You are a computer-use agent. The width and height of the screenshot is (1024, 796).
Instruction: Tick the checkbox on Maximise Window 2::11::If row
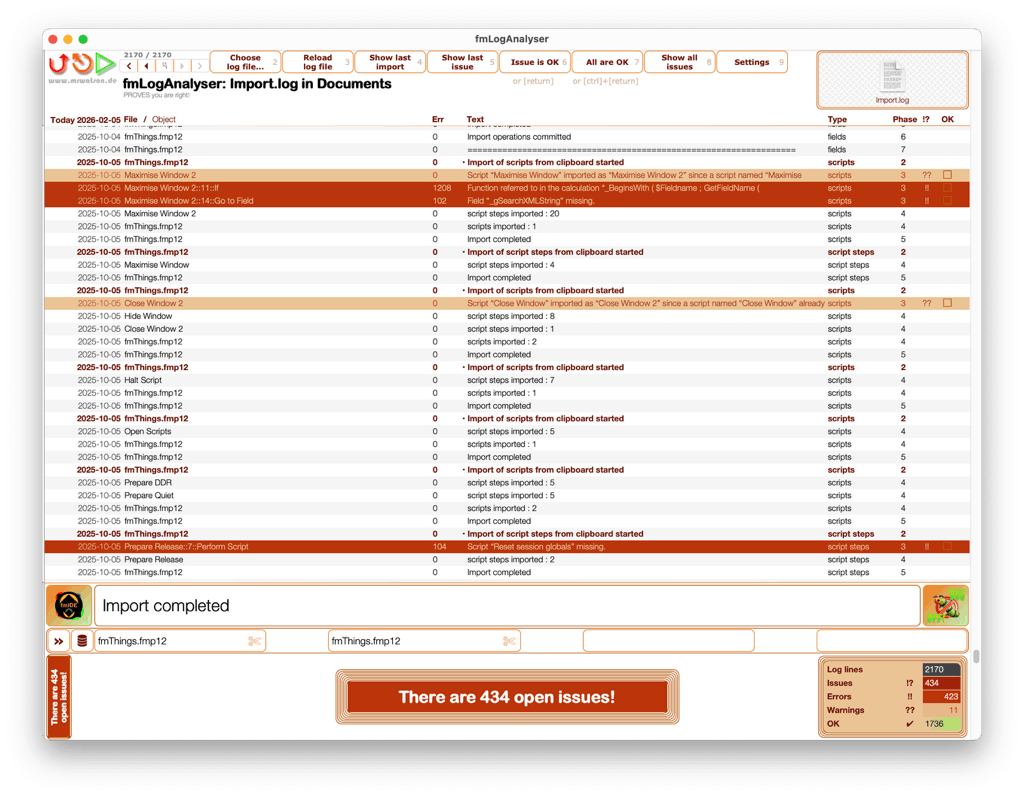[947, 187]
